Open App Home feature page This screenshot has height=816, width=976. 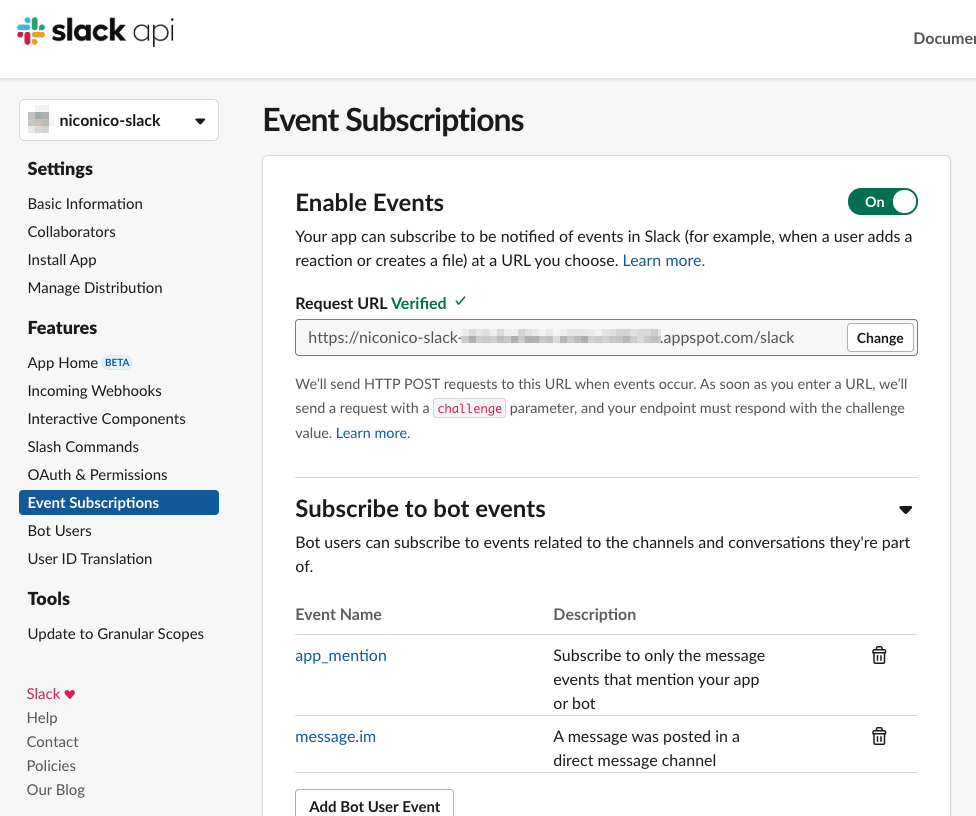[x=63, y=363]
